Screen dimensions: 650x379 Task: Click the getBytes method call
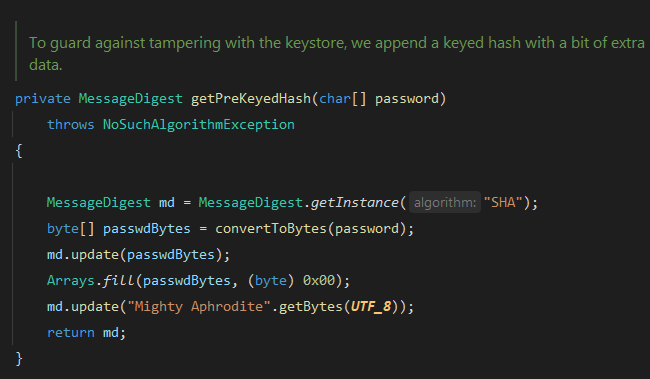click(310, 306)
